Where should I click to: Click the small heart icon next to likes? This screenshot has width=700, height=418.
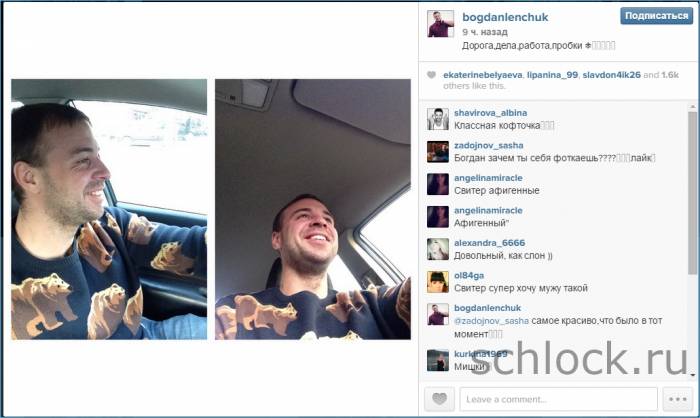431,75
